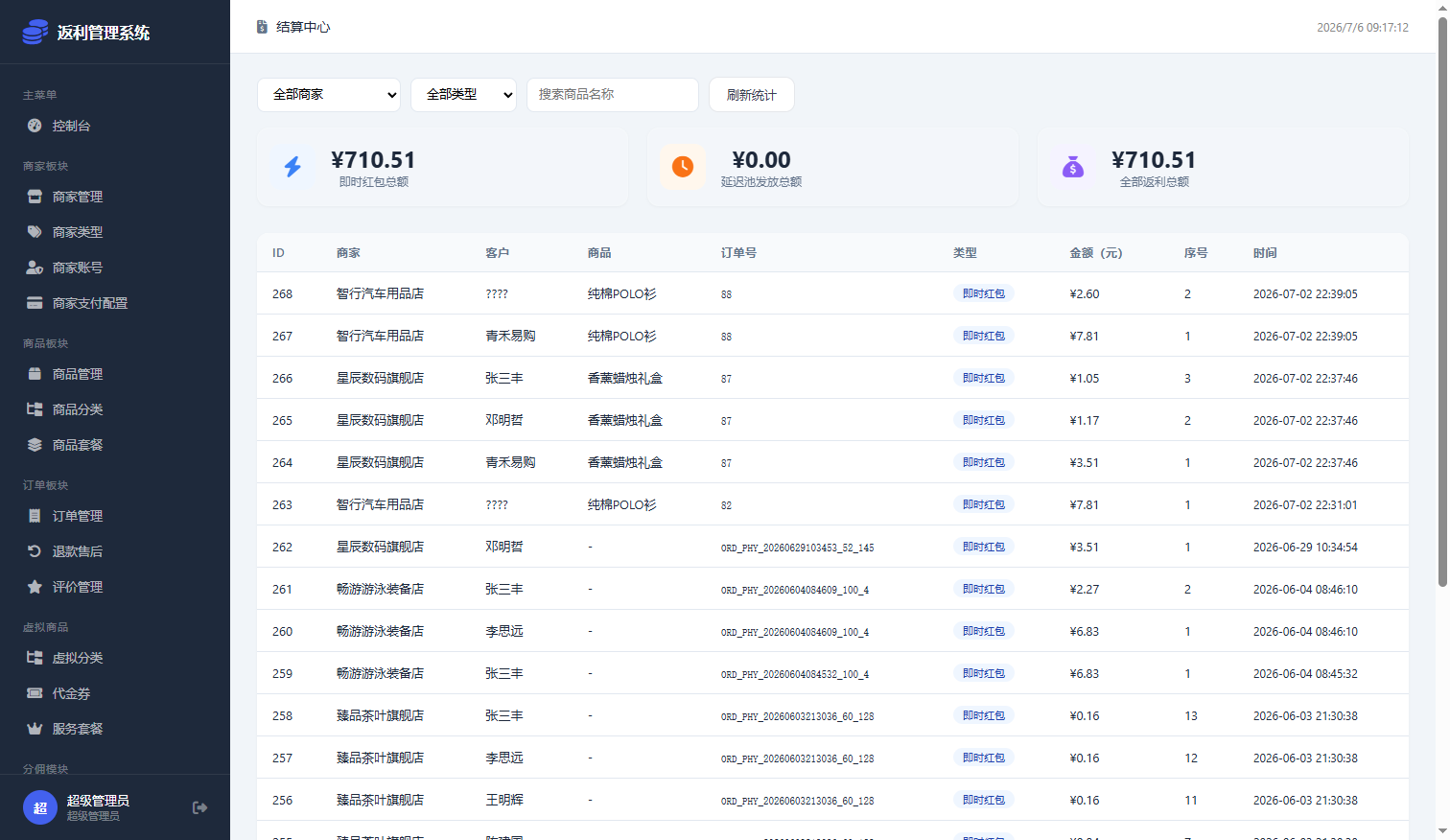Image resolution: width=1450 pixels, height=840 pixels.
Task: Click the 商家管理 store icon
Action: pos(35,197)
